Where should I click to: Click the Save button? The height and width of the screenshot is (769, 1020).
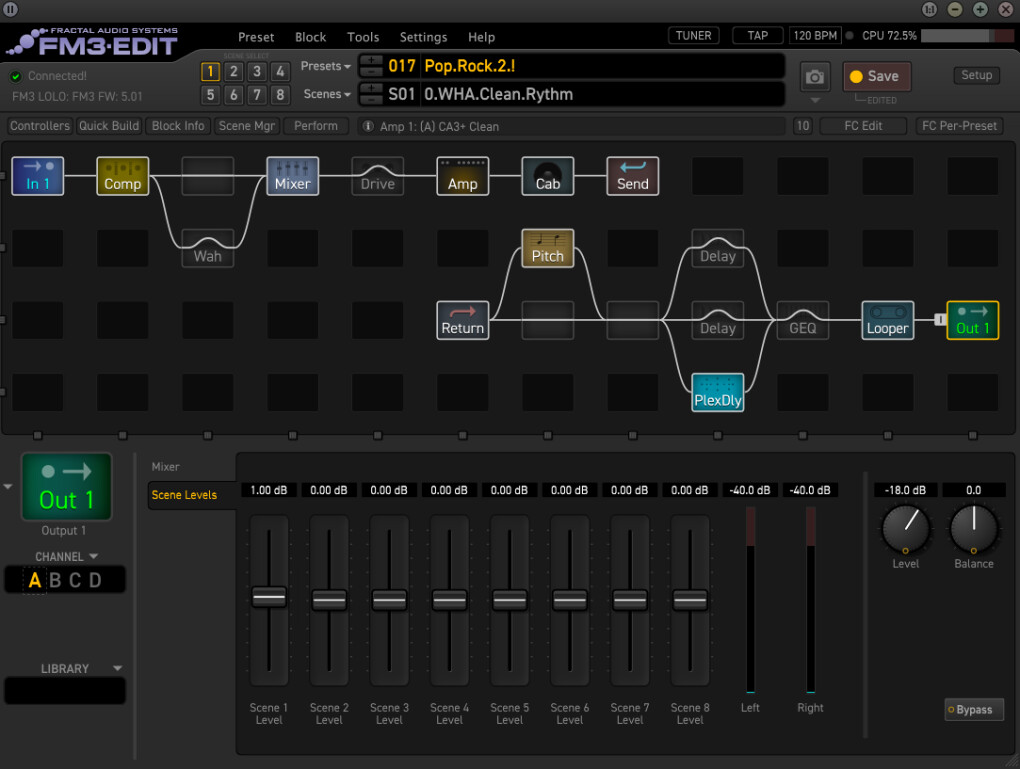[x=876, y=76]
